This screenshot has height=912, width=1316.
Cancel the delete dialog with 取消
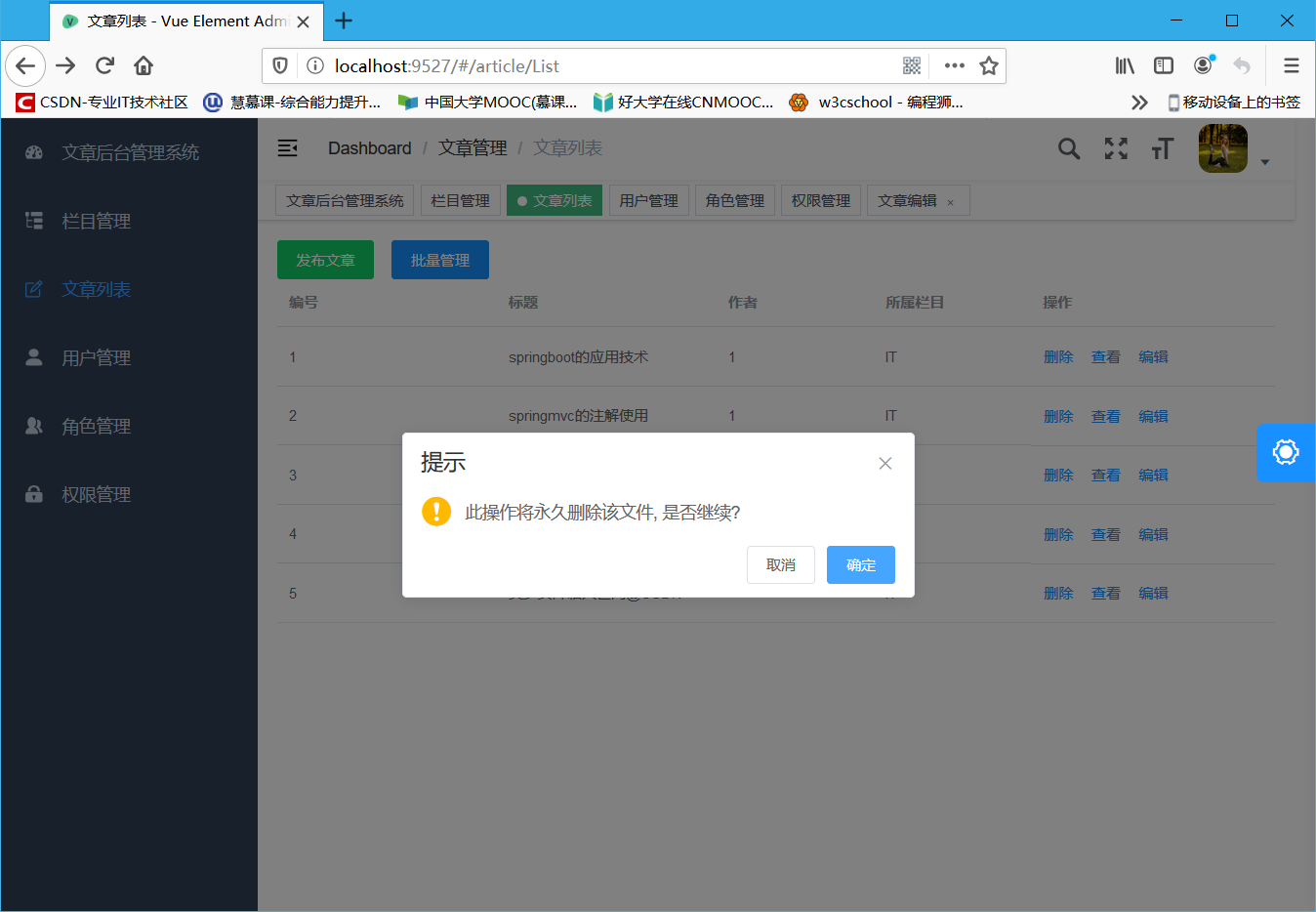tap(780, 564)
